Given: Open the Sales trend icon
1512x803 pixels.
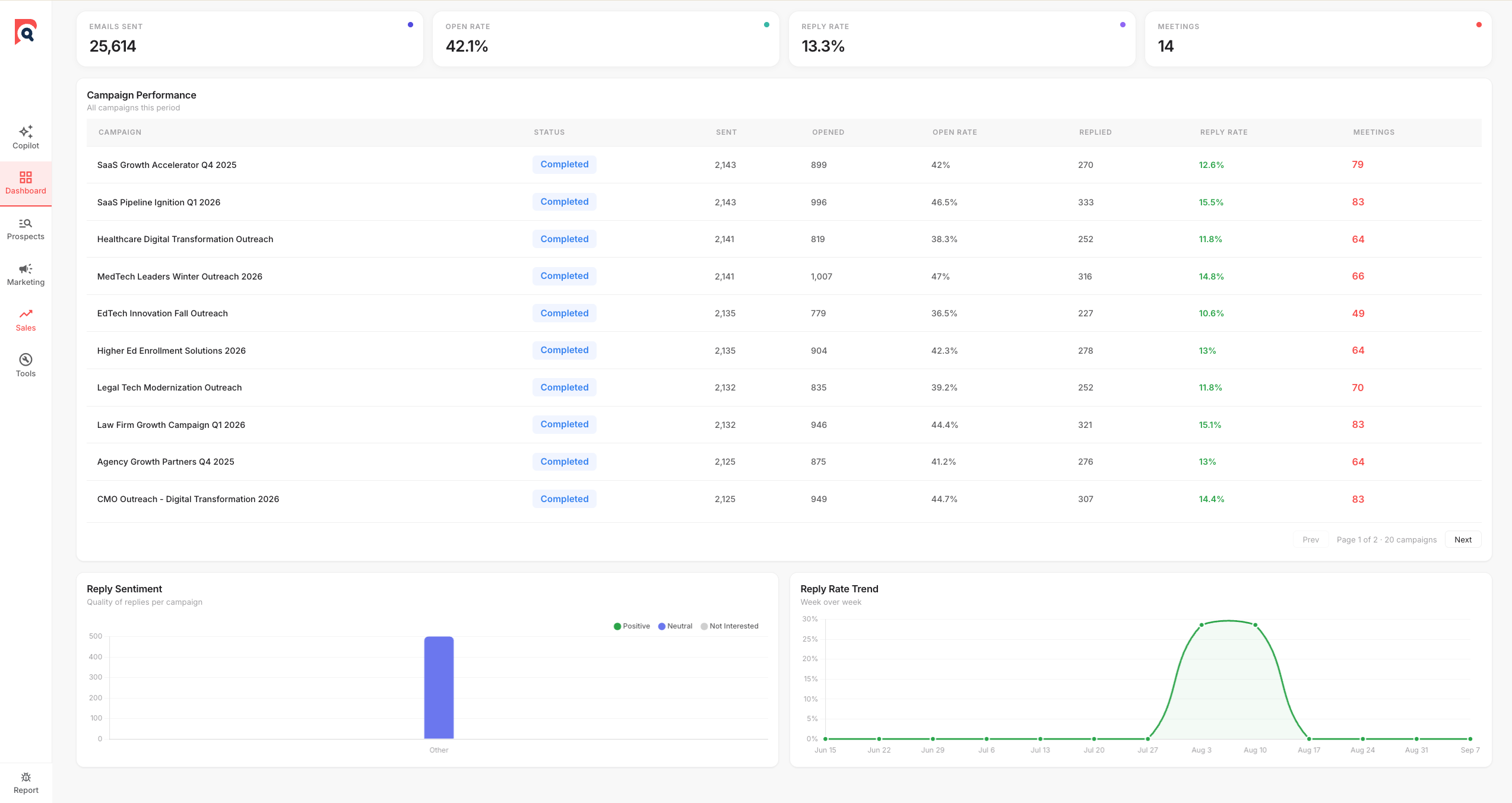Looking at the screenshot, I should 26,314.
